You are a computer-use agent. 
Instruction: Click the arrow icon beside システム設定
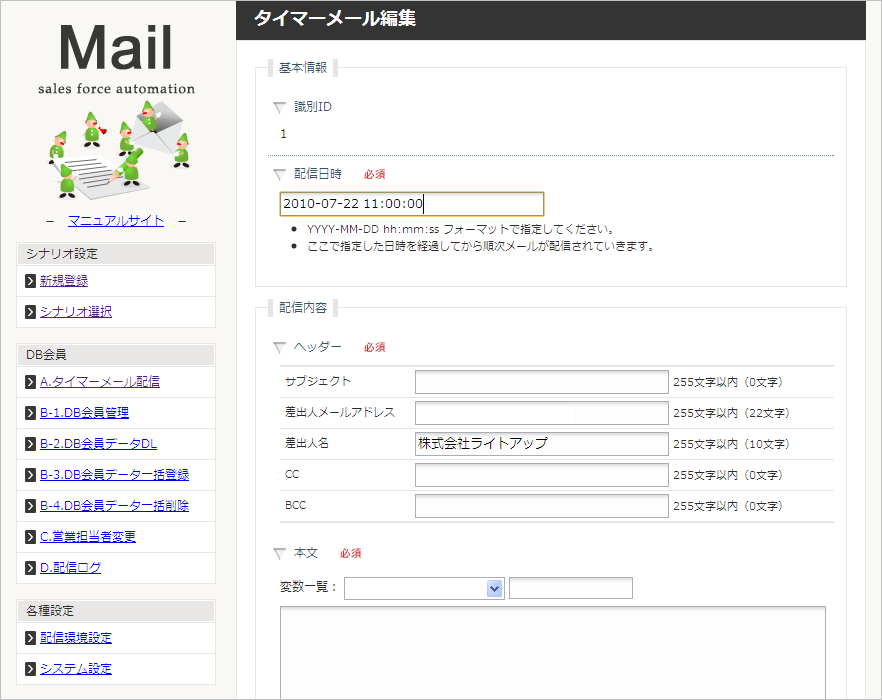click(x=31, y=669)
